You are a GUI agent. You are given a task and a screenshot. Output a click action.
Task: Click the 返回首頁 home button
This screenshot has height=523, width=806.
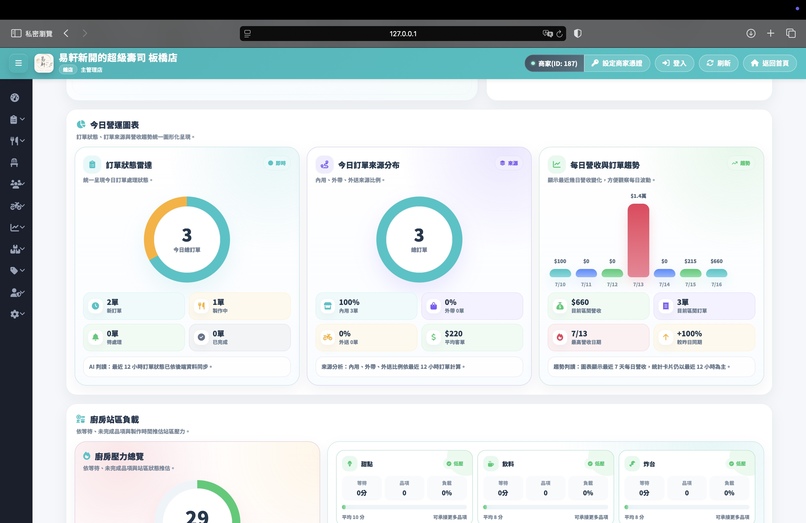(x=770, y=63)
